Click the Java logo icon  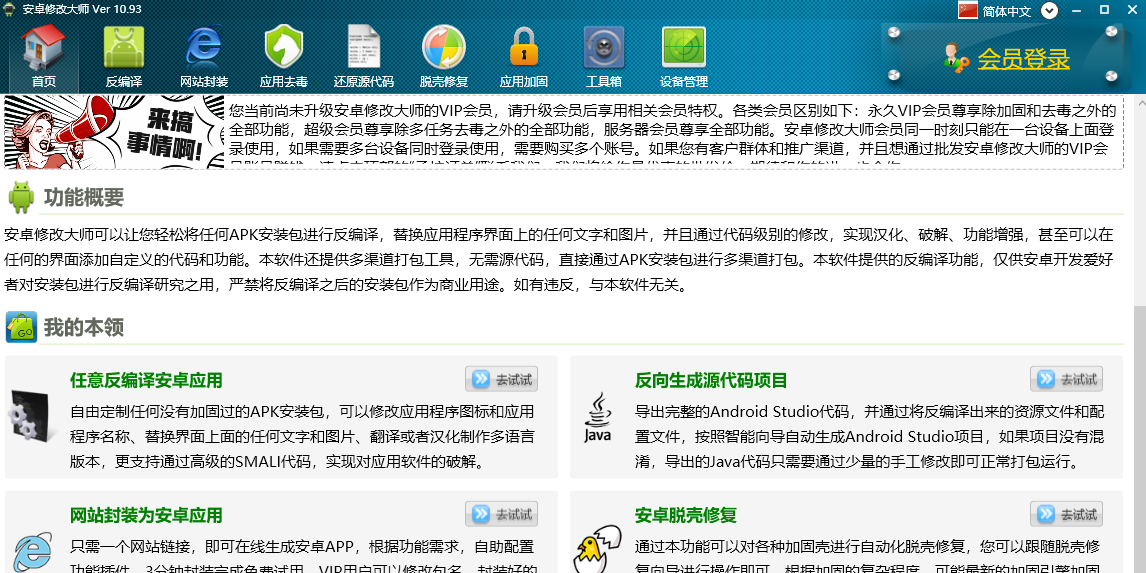(598, 418)
